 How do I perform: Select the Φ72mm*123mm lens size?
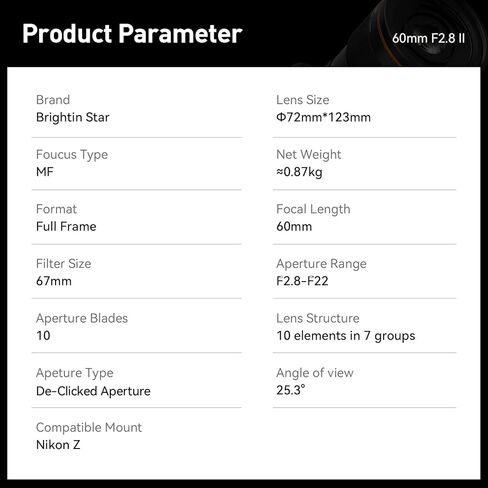tap(323, 117)
